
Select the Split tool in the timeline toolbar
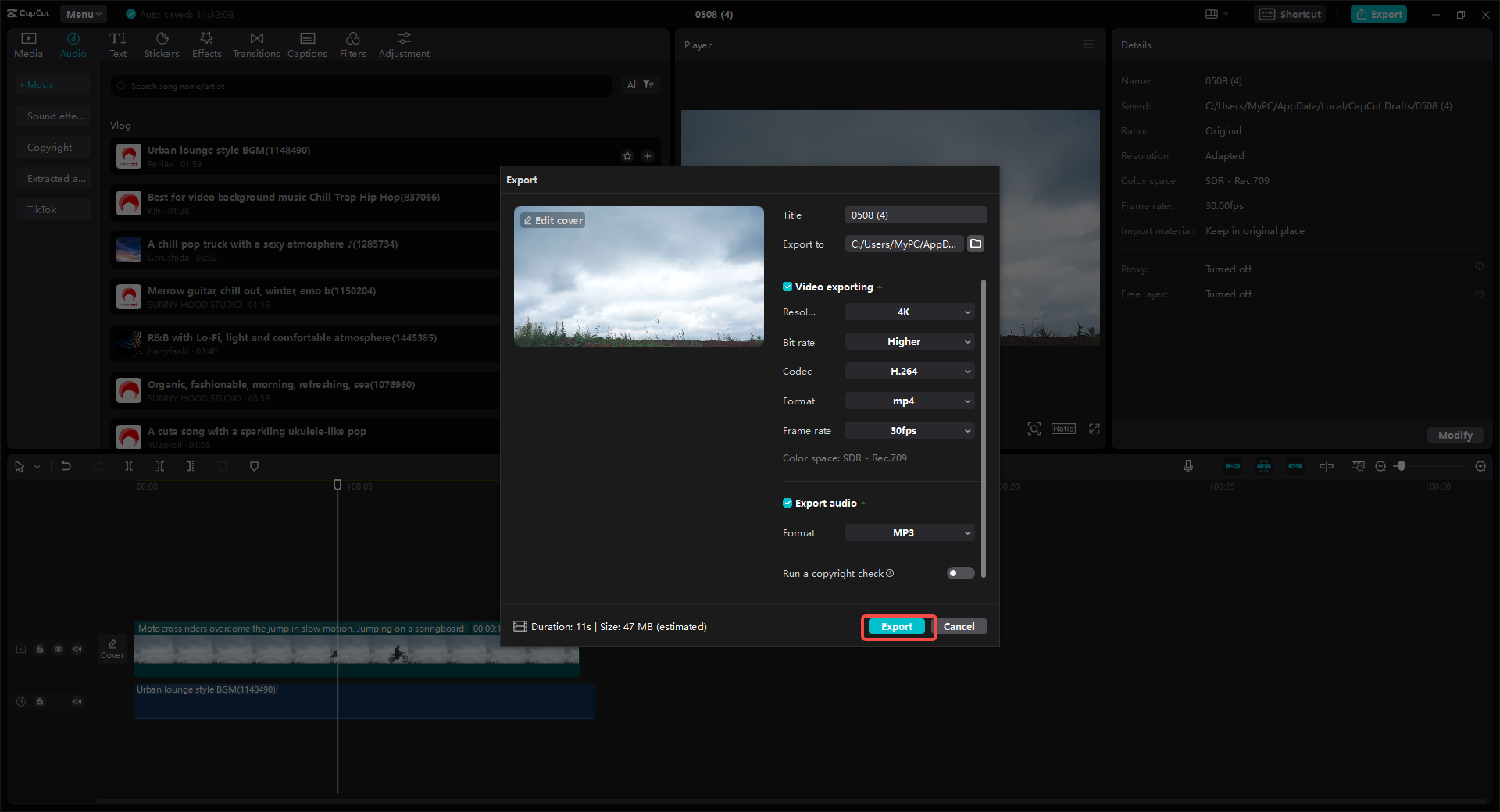coord(129,466)
